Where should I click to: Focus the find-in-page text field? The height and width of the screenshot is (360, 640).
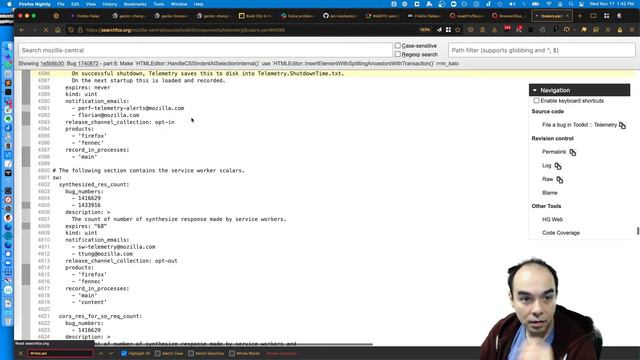[x=60, y=353]
